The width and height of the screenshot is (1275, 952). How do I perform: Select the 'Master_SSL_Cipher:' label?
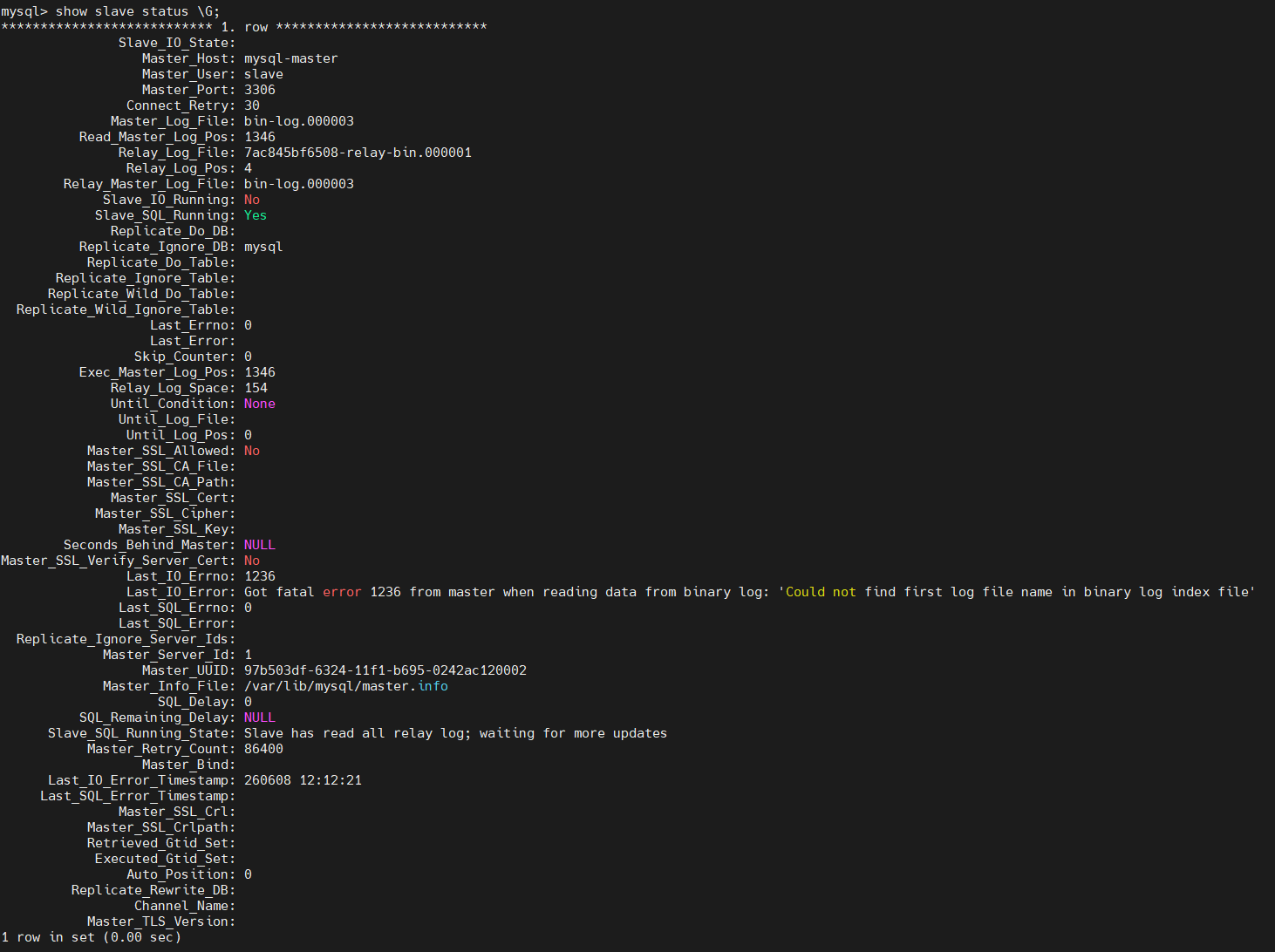pyautogui.click(x=165, y=513)
